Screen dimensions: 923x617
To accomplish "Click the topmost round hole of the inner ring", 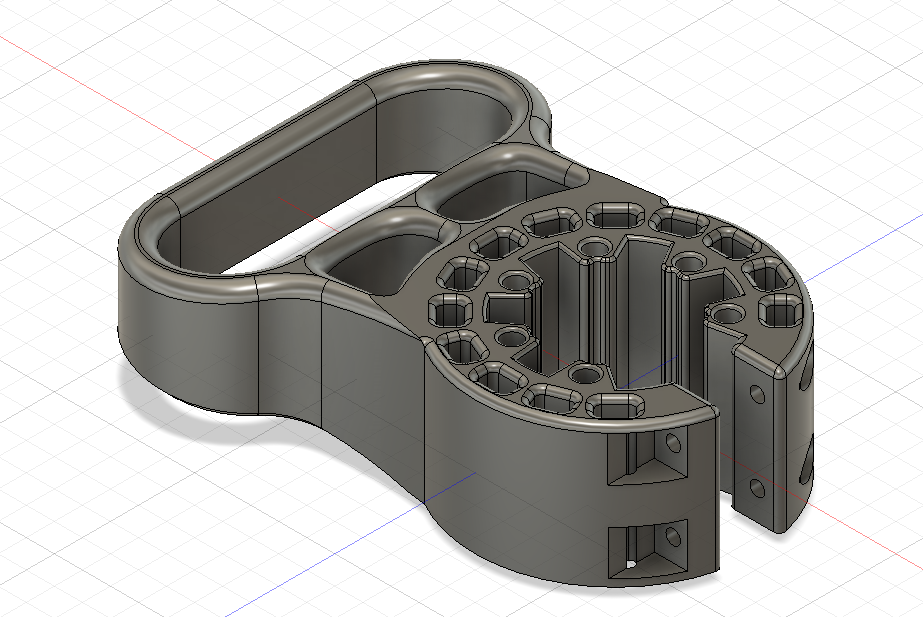I will [594, 247].
